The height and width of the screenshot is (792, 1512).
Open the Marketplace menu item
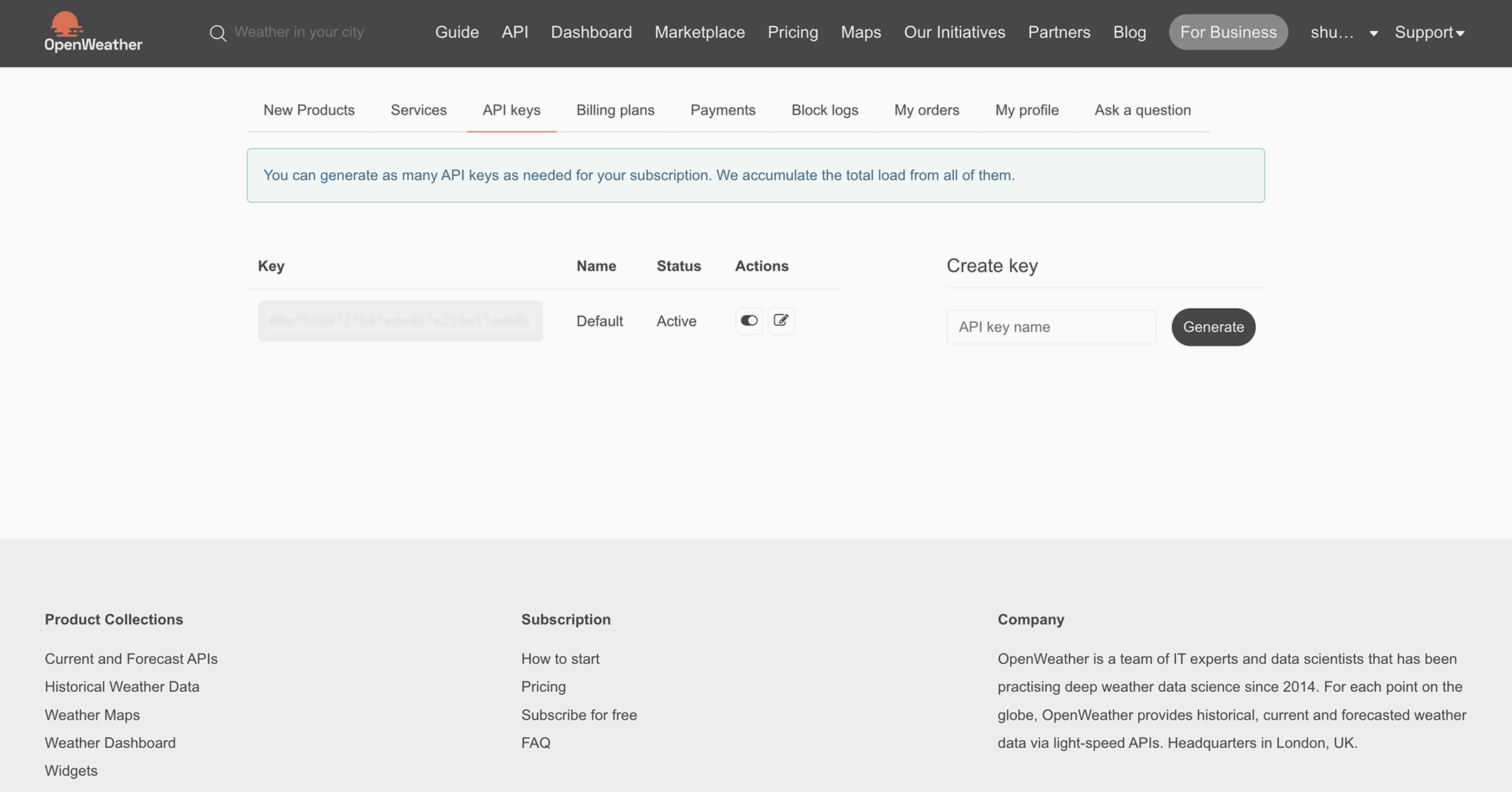699,32
